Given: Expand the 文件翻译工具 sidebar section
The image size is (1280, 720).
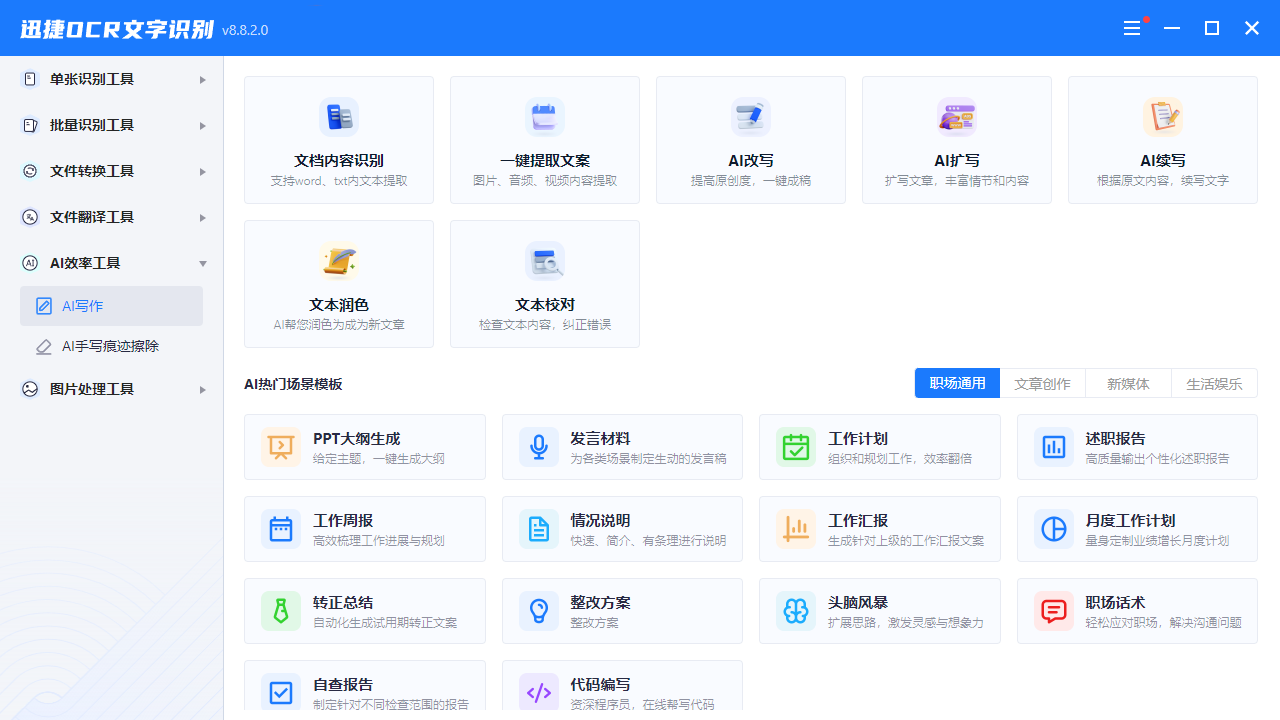Looking at the screenshot, I should [110, 217].
